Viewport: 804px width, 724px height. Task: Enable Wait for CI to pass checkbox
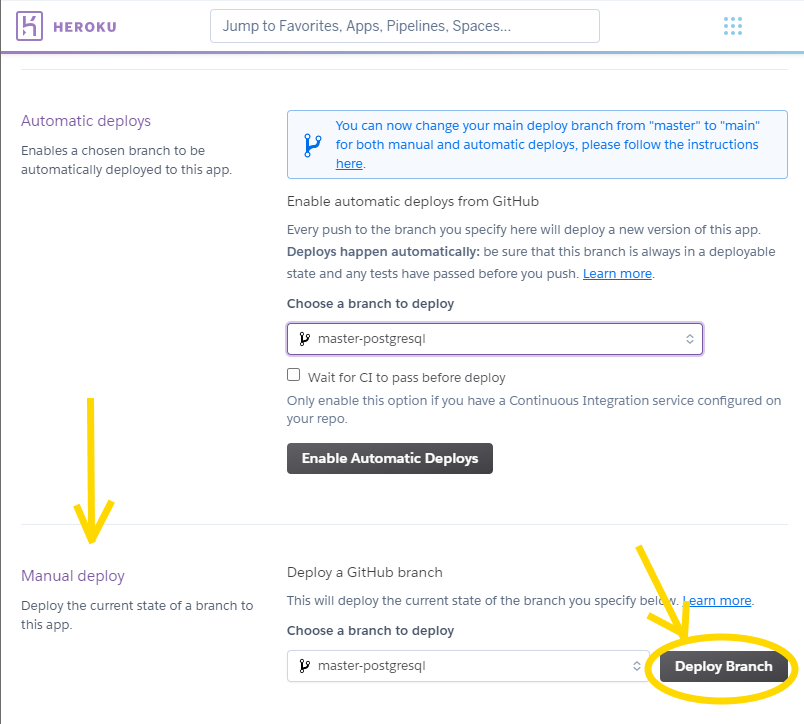pos(294,376)
